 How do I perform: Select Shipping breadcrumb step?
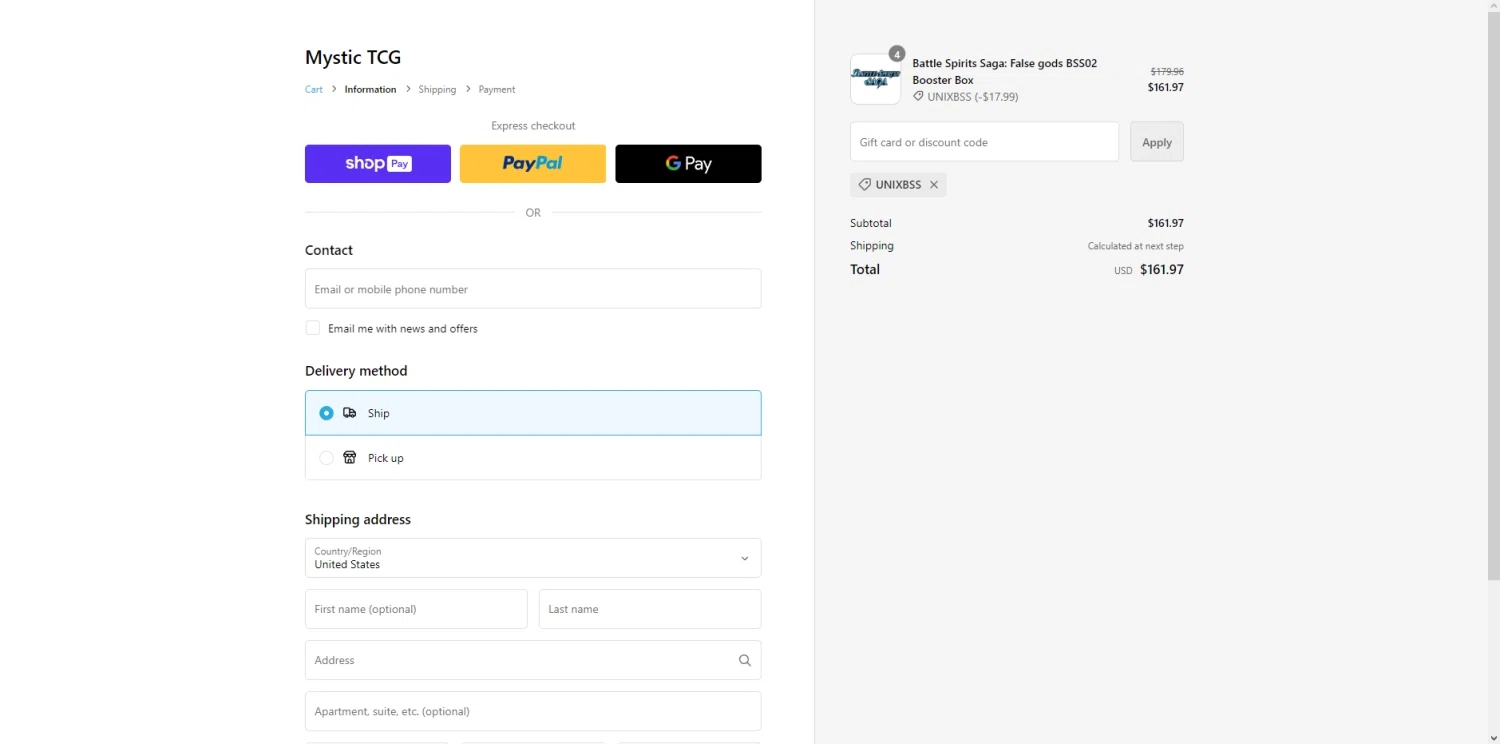coord(437,89)
